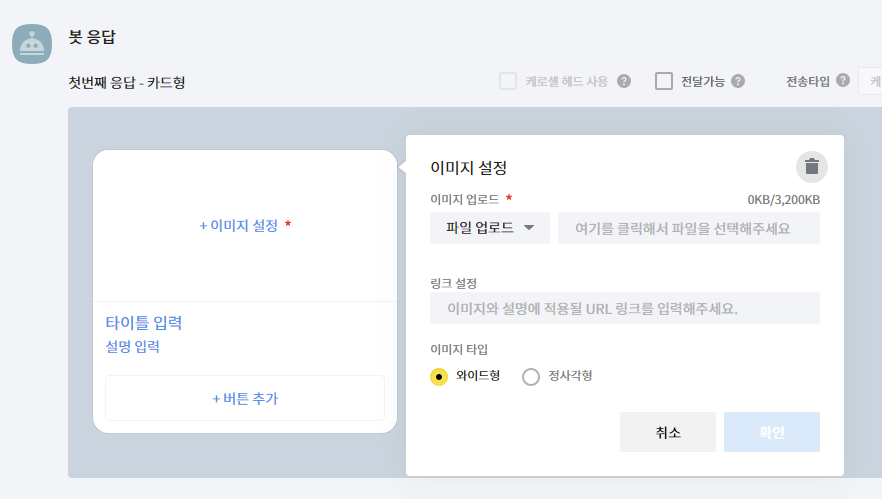The image size is (882, 499).
Task: Click the 이미지 설정 panel title
Action: click(x=469, y=168)
